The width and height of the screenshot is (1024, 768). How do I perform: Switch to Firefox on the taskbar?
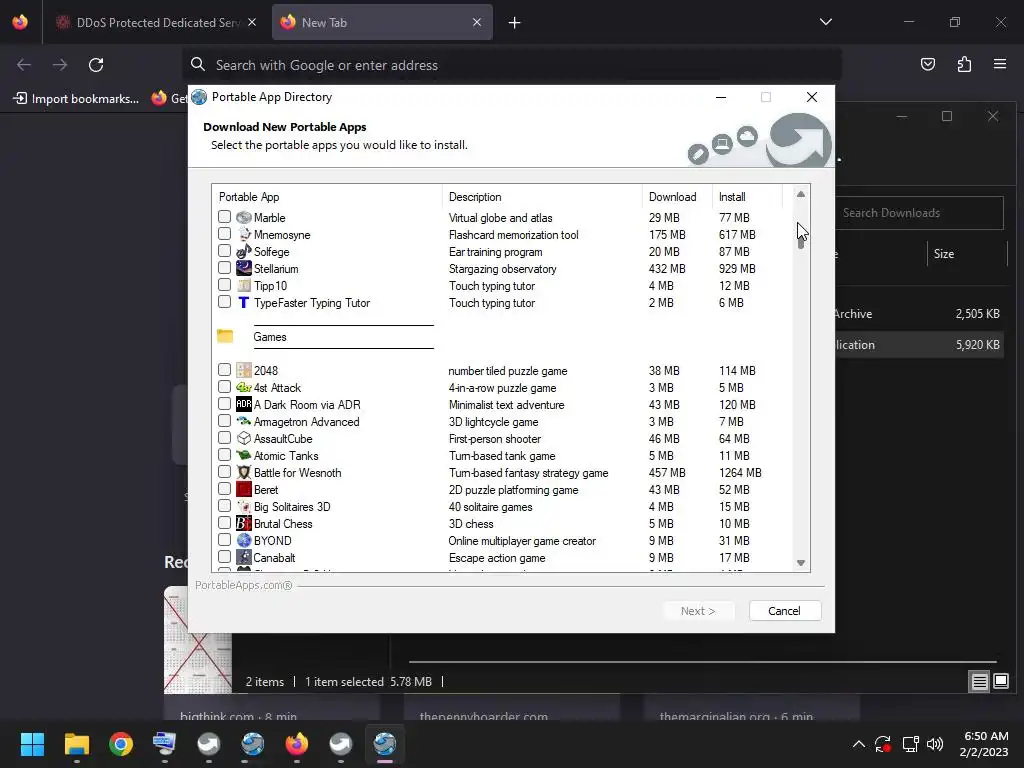[x=296, y=744]
